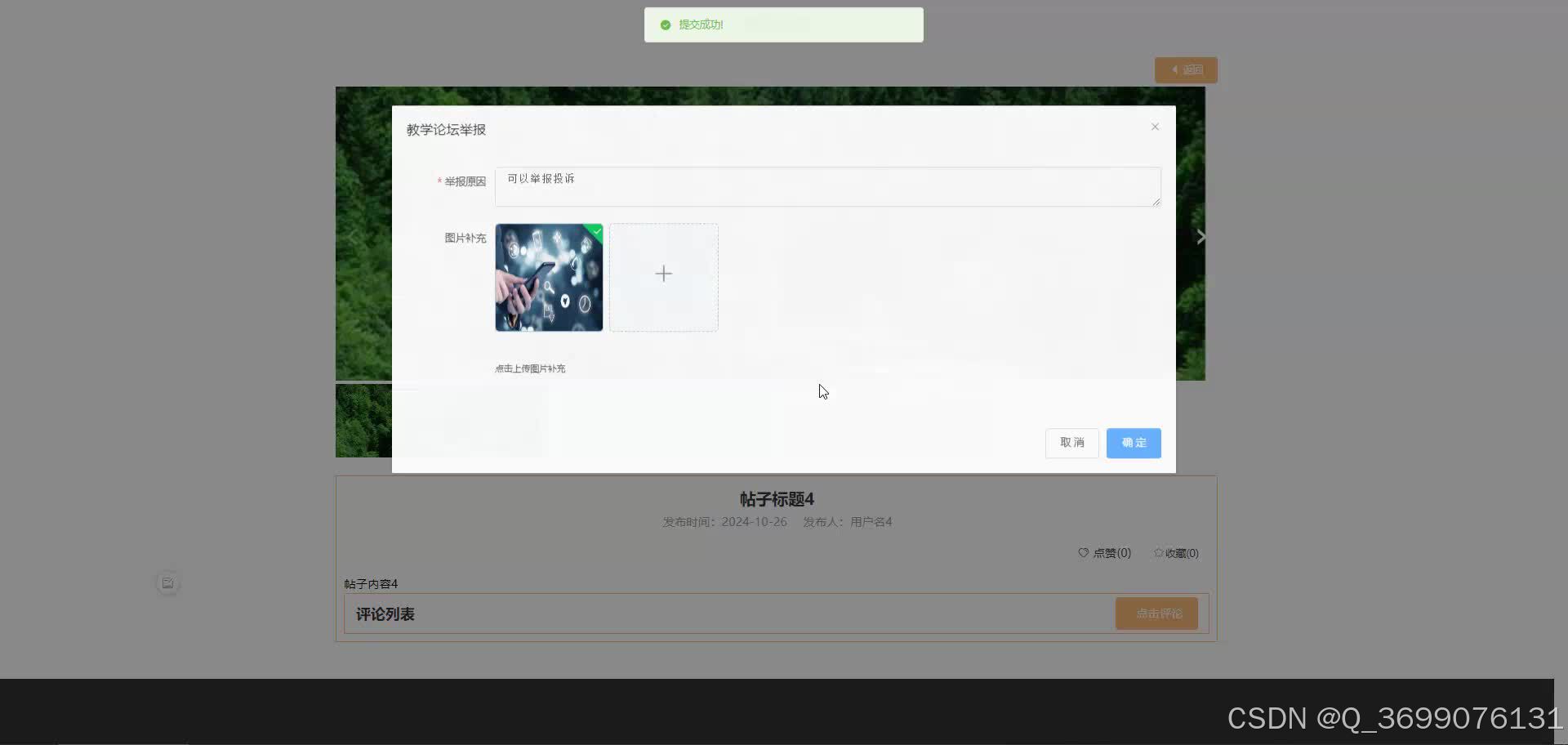Click the floating report icon on the left side

167,583
